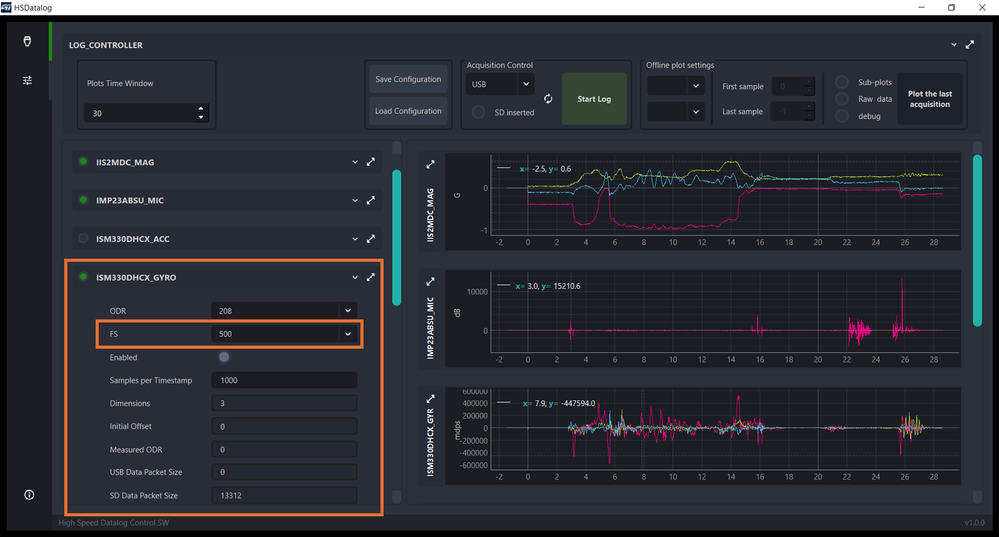
Task: Click the HSDatalog app icon in title bar
Action: (x=6, y=8)
